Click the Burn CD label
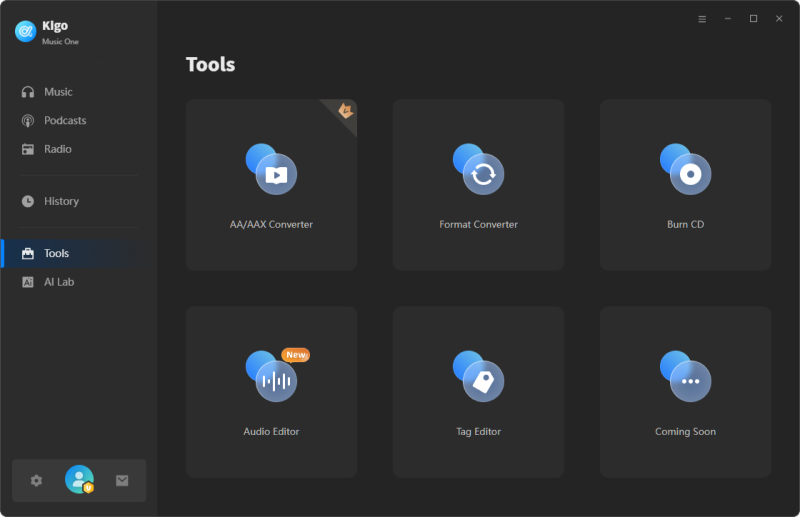 (x=686, y=225)
